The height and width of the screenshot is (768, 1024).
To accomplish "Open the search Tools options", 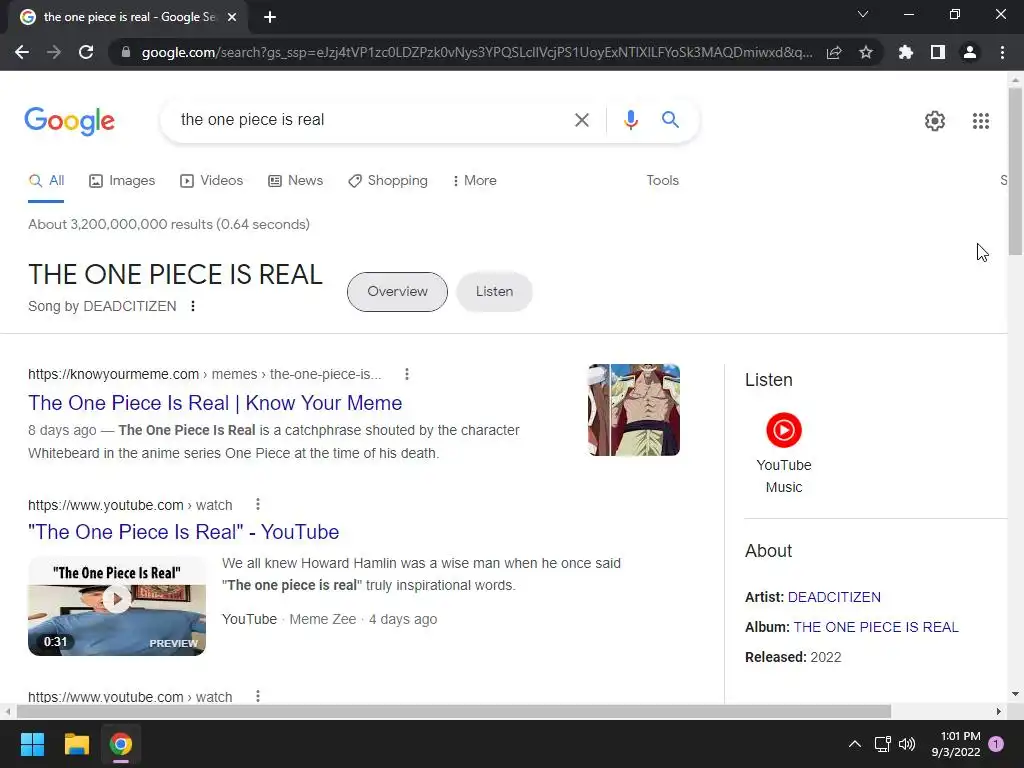I will coord(662,180).
